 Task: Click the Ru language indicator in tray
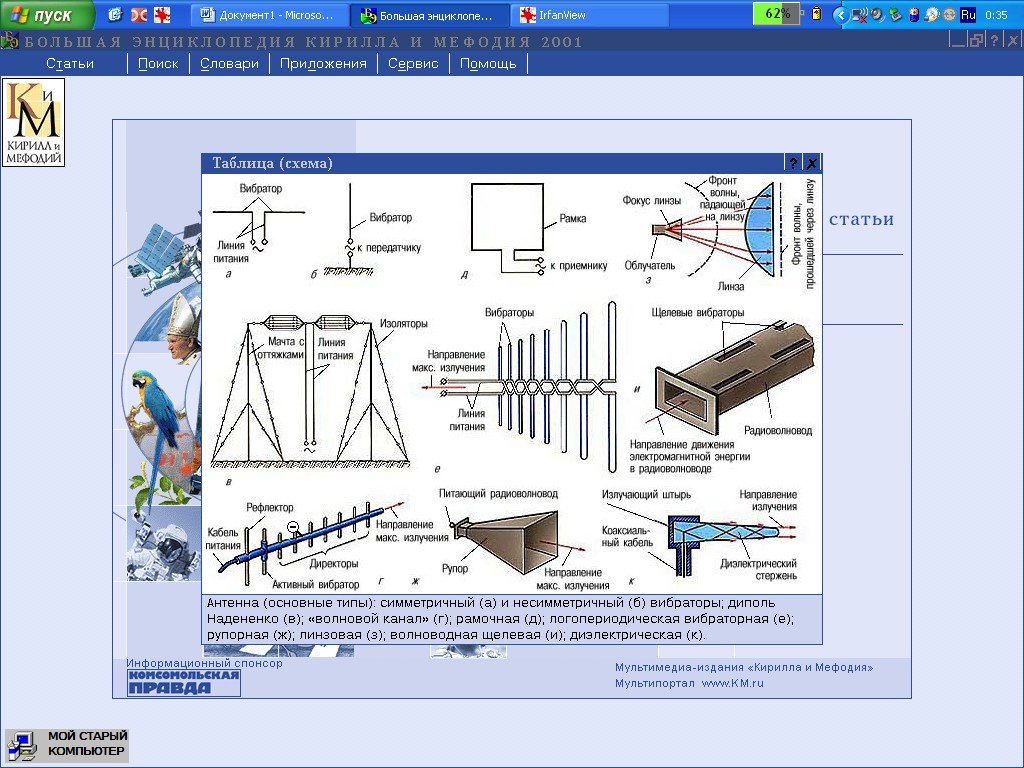click(x=967, y=15)
